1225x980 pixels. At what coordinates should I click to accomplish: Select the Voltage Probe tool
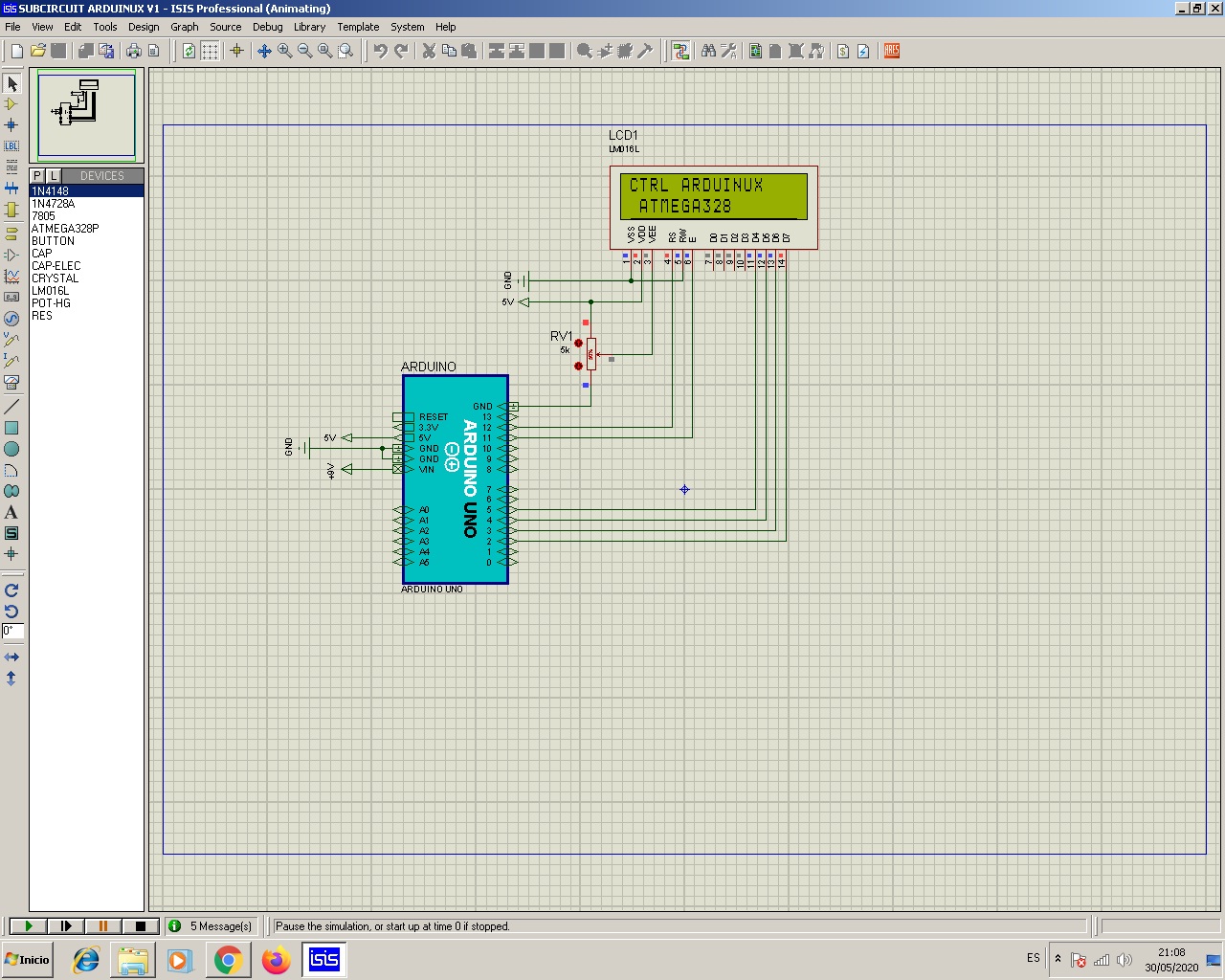[x=11, y=339]
